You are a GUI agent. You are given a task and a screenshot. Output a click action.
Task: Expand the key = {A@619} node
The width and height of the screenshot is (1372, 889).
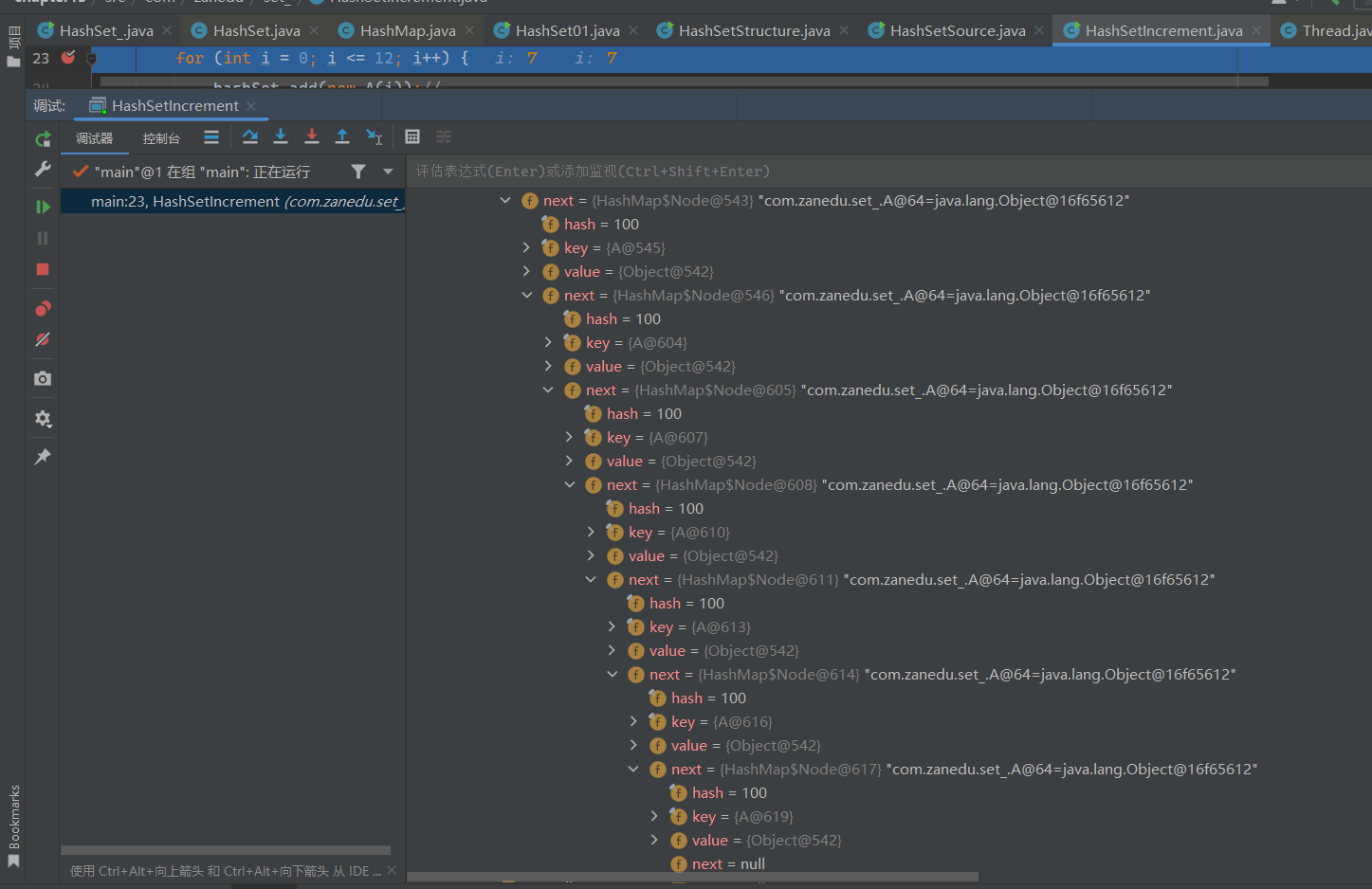click(654, 816)
